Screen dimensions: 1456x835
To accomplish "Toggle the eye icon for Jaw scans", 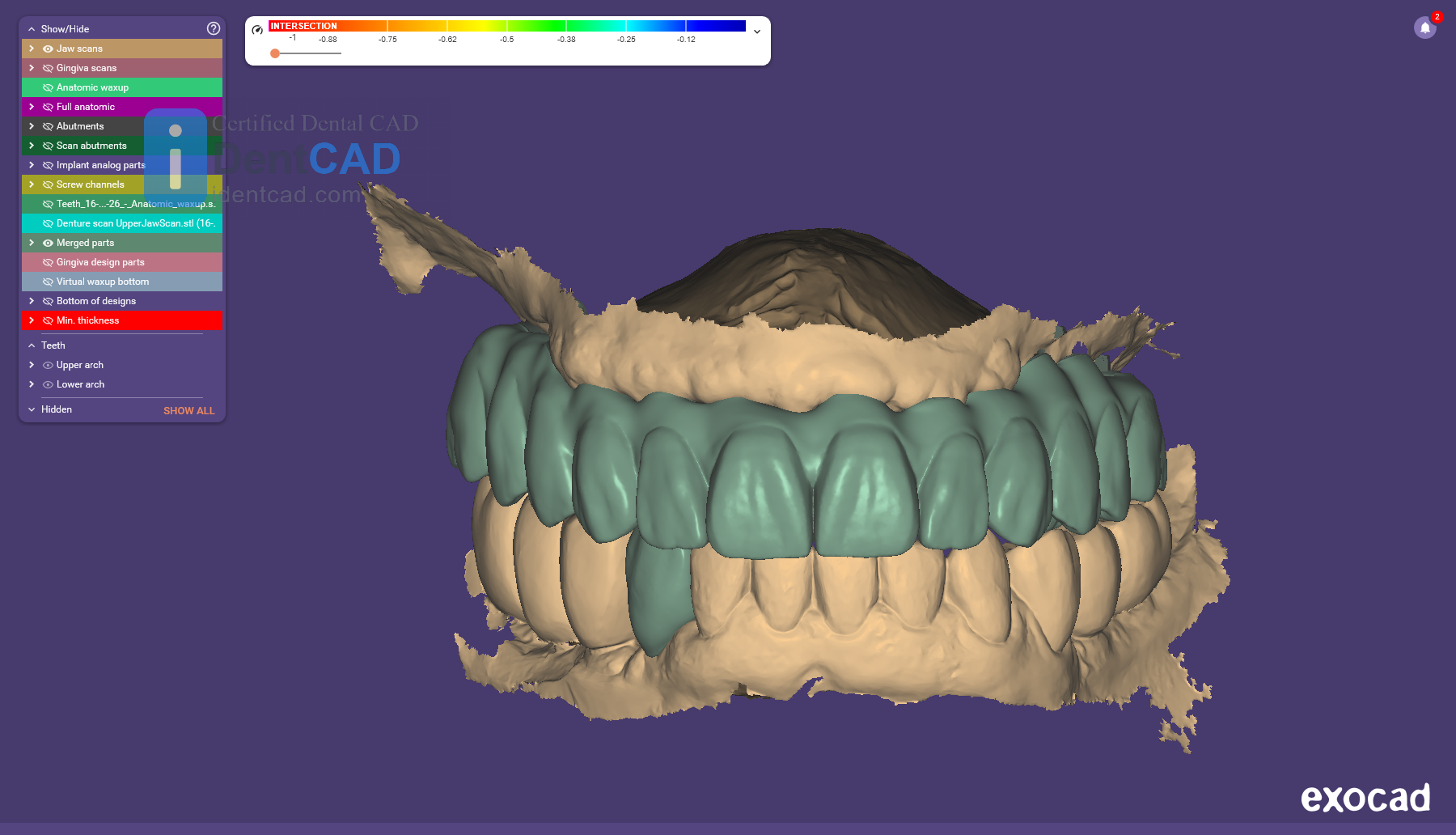I will tap(48, 49).
